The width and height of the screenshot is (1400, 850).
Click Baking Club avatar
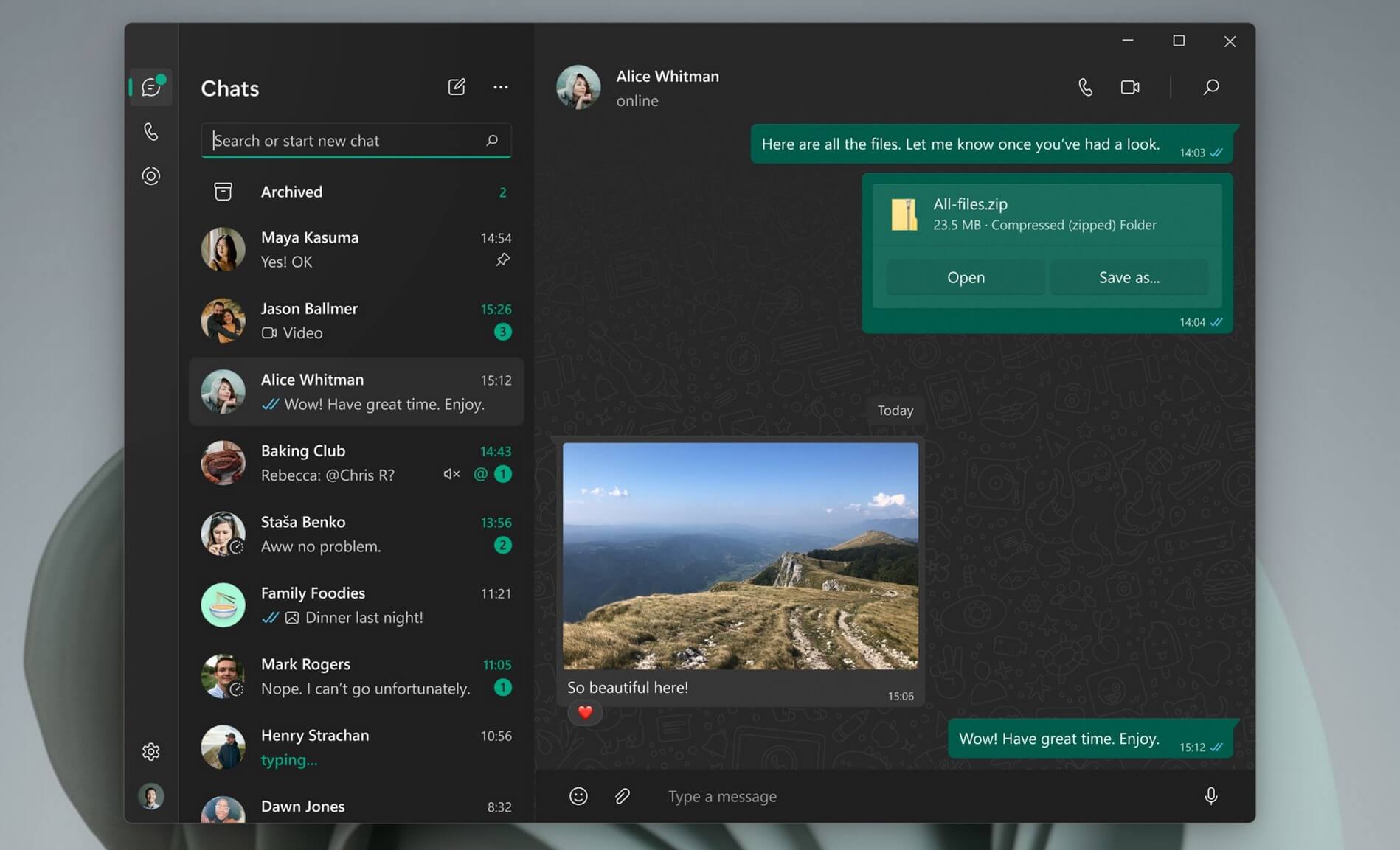pyautogui.click(x=223, y=463)
